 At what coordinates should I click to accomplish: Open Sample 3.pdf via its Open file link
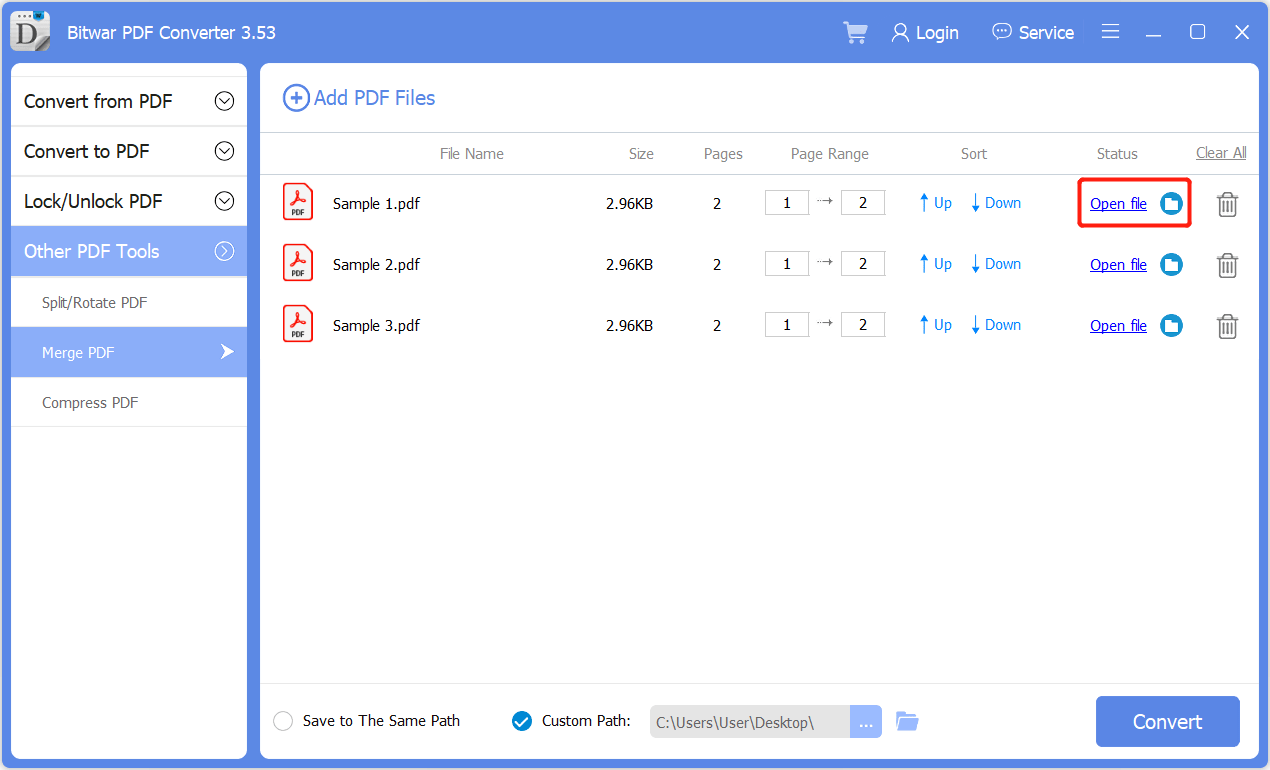1117,325
